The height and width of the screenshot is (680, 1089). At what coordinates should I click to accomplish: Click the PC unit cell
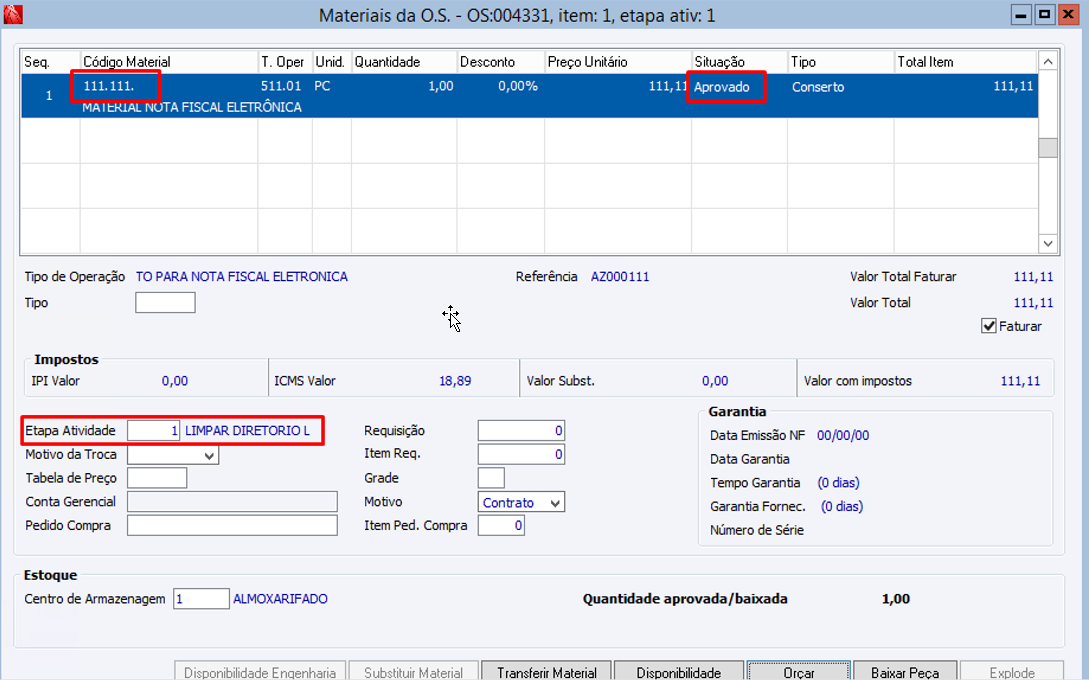[x=322, y=87]
